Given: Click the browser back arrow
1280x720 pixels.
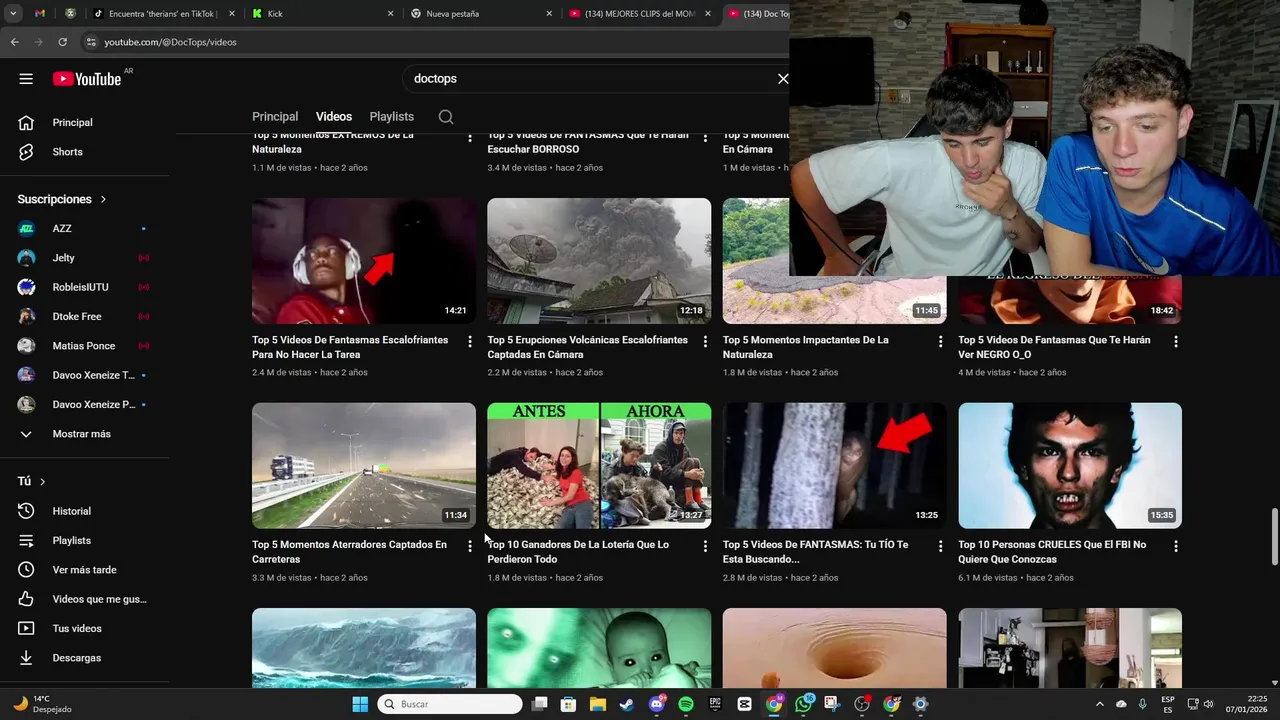Looking at the screenshot, I should coord(14,42).
